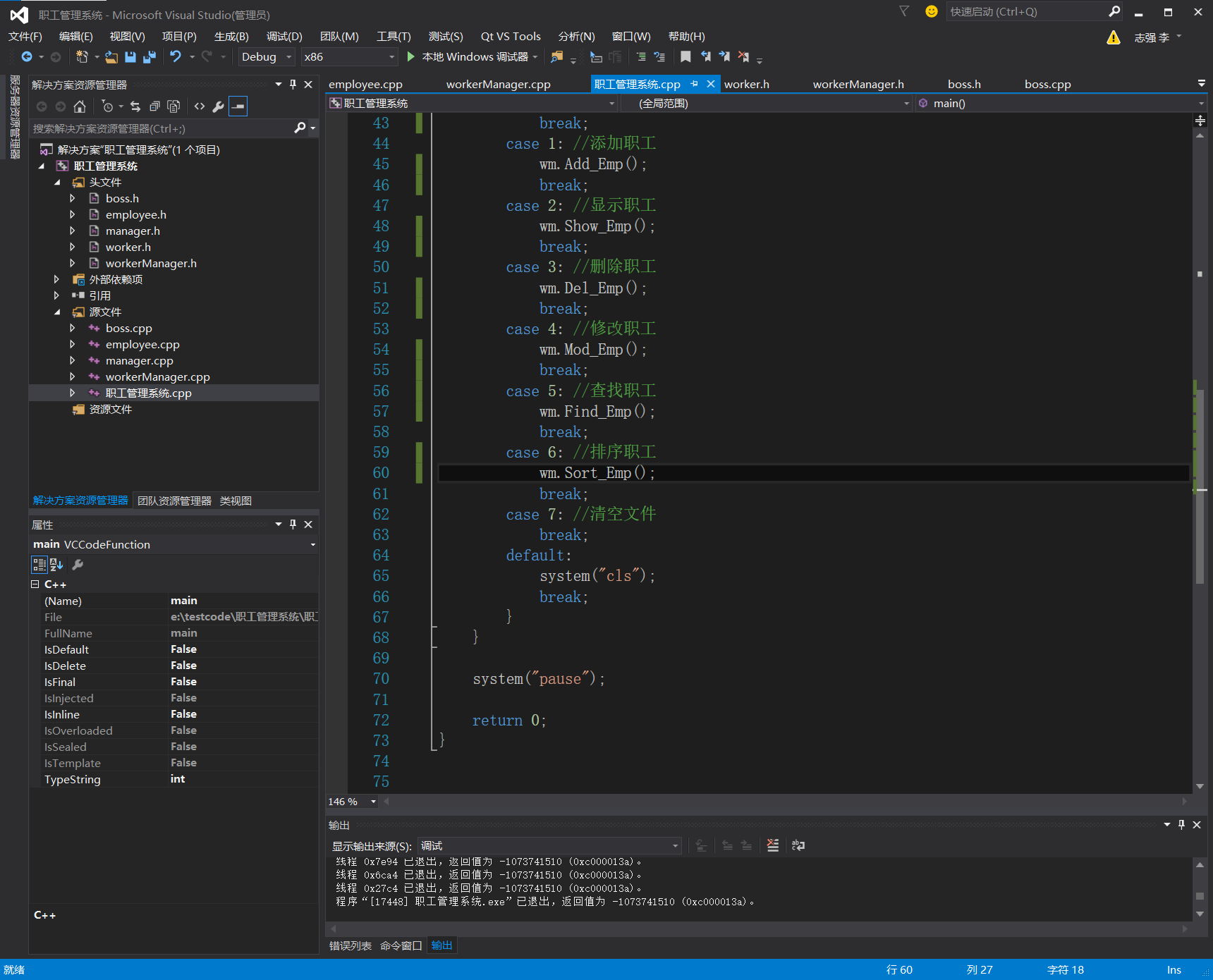Viewport: 1213px width, 980px height.
Task: Switch to the 错误列表 tab
Action: point(351,946)
